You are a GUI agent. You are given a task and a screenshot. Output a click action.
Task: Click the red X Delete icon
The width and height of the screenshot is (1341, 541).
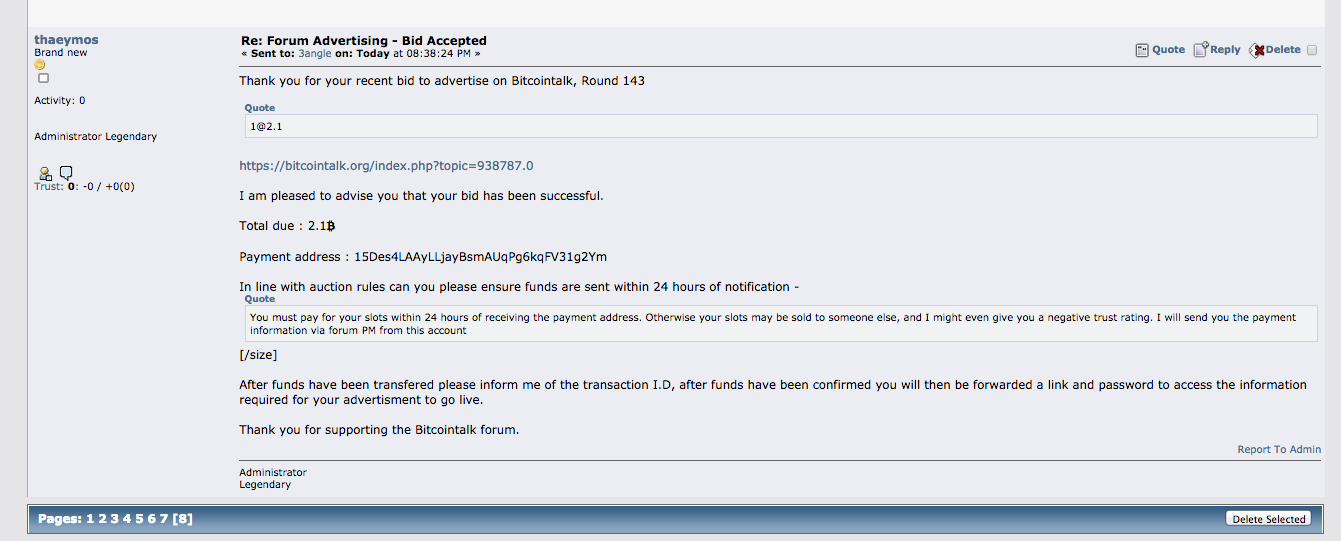pyautogui.click(x=1257, y=50)
